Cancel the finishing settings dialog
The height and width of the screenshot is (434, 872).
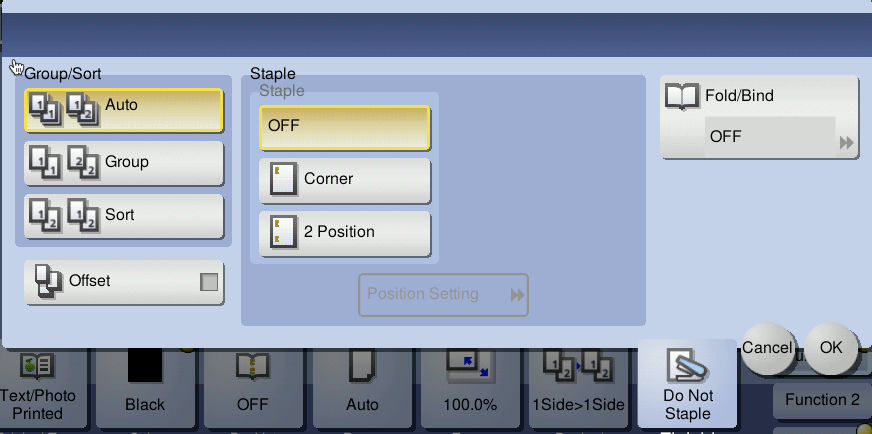(x=767, y=347)
